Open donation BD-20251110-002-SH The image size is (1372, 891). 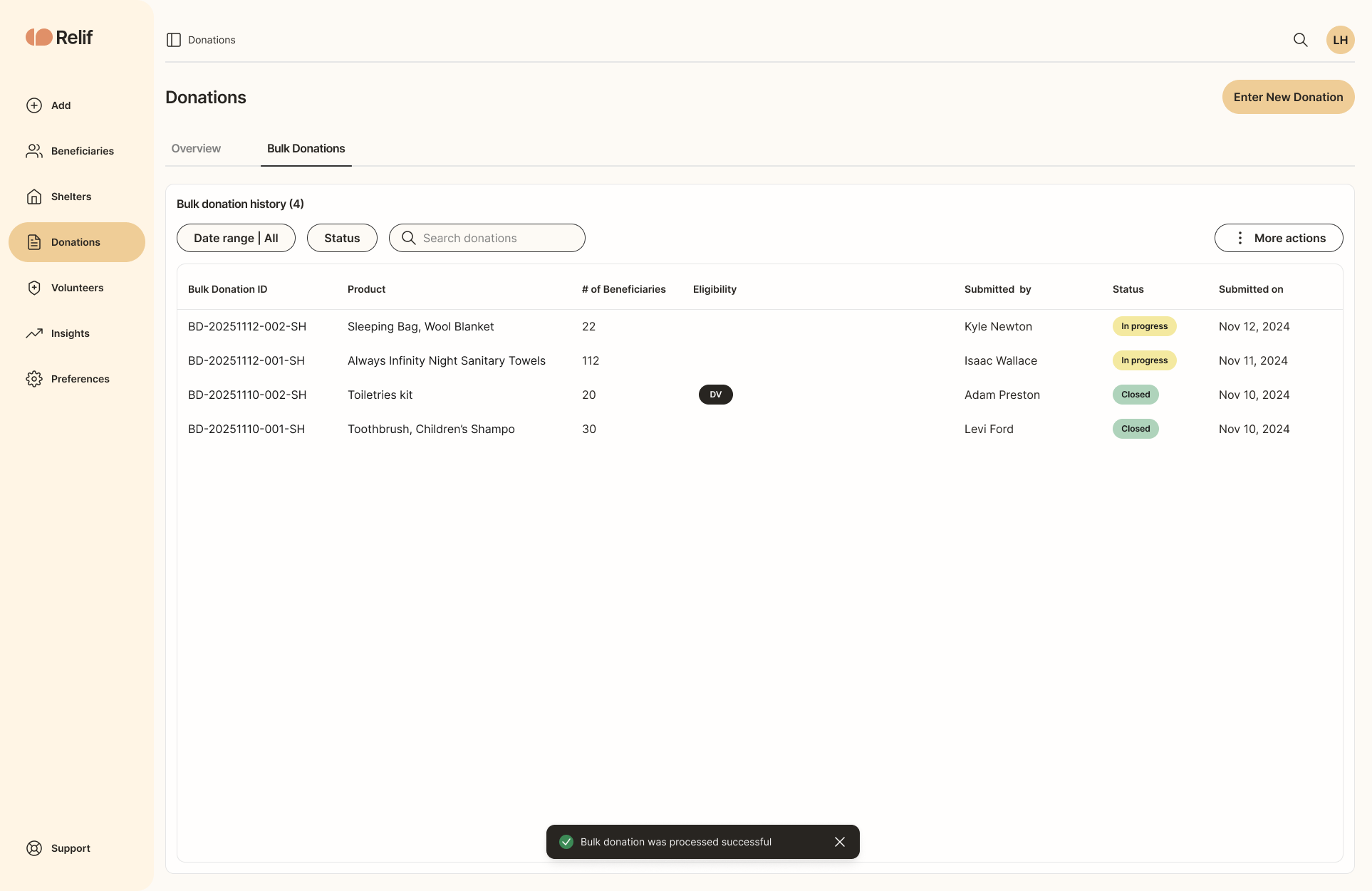[247, 395]
